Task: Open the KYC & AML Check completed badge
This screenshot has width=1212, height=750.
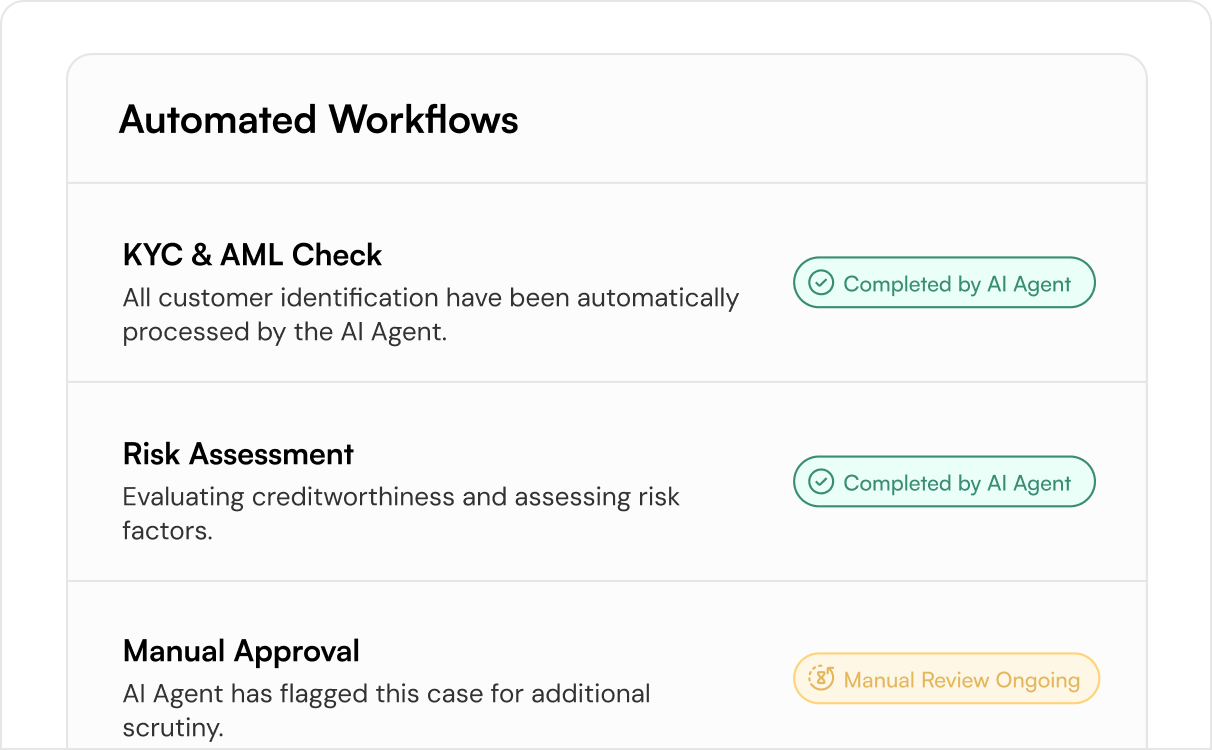Action: pyautogui.click(x=944, y=283)
